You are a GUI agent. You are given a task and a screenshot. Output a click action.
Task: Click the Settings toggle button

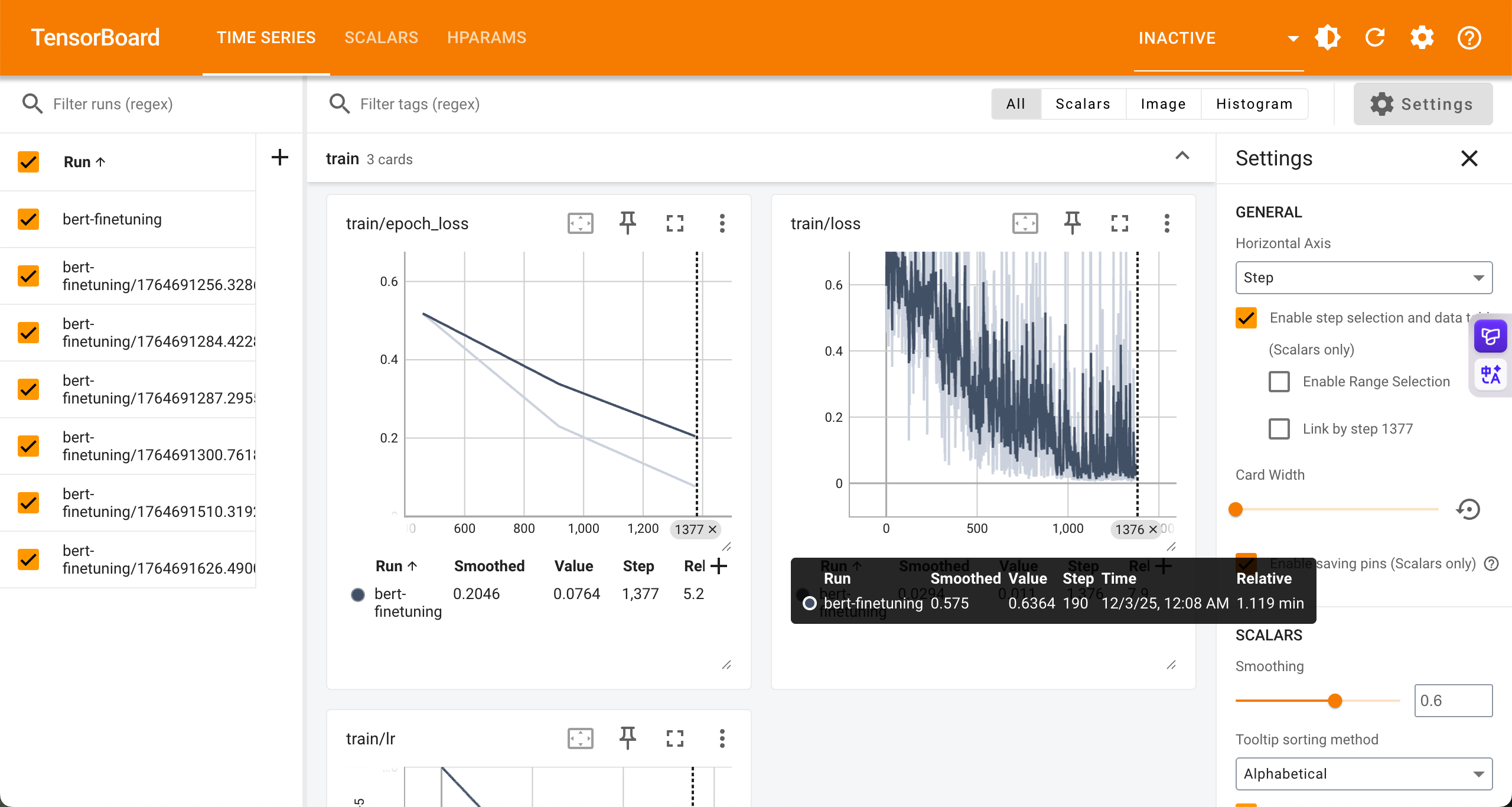click(1422, 104)
